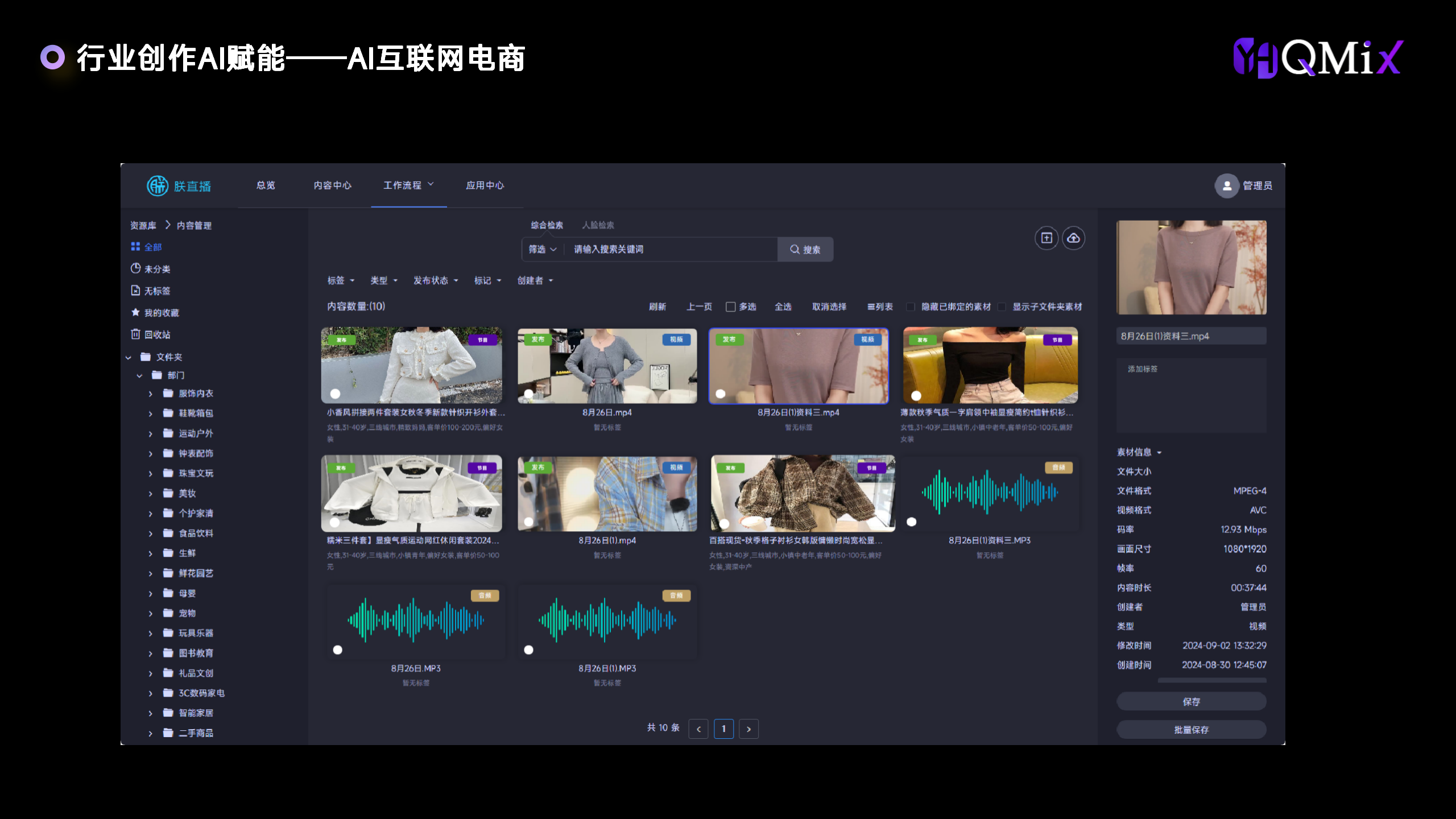Click the 搜索 button
Image resolution: width=1456 pixels, height=819 pixels.
805,250
